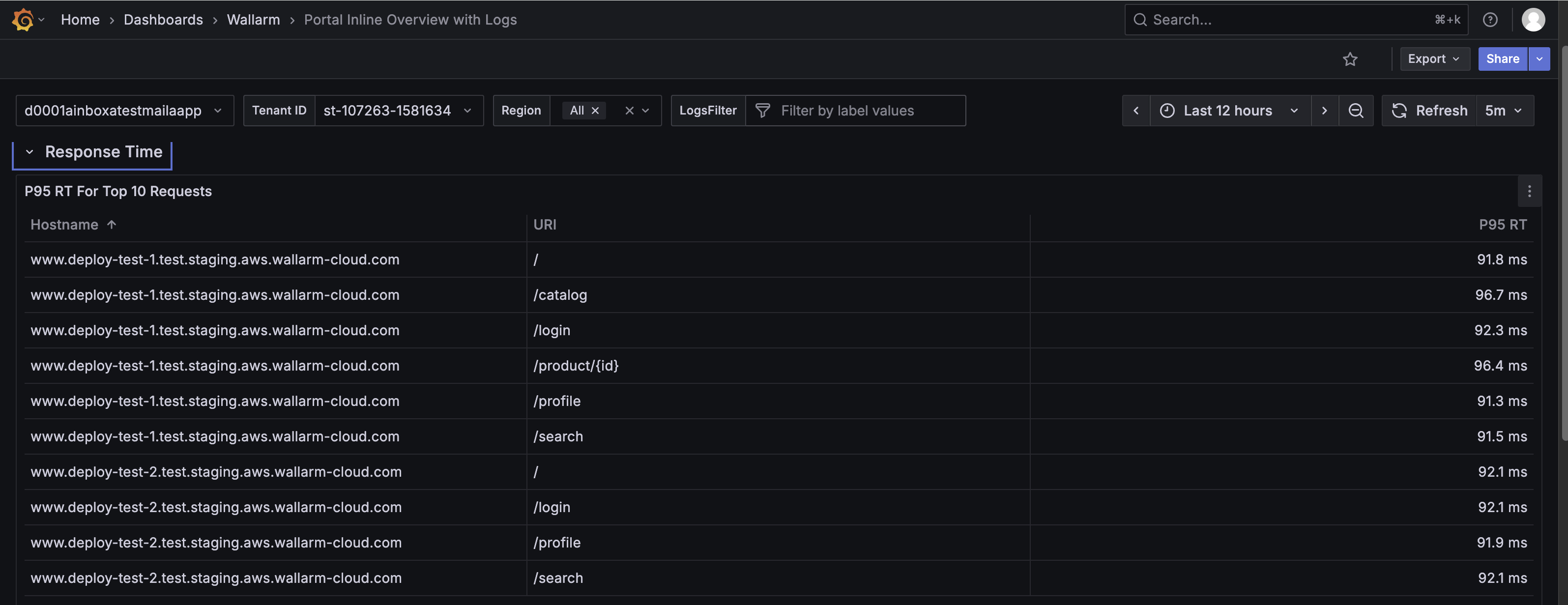Click the Share button

click(x=1502, y=59)
